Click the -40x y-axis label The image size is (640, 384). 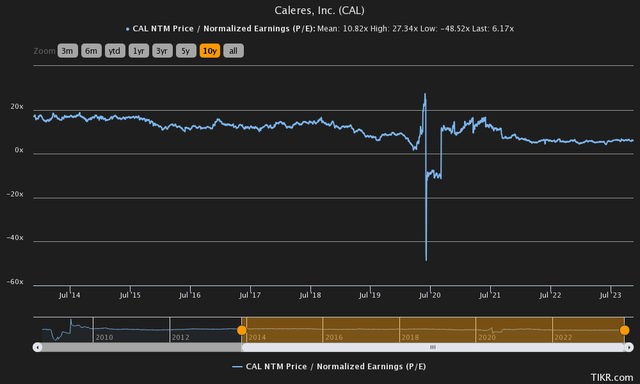15,238
